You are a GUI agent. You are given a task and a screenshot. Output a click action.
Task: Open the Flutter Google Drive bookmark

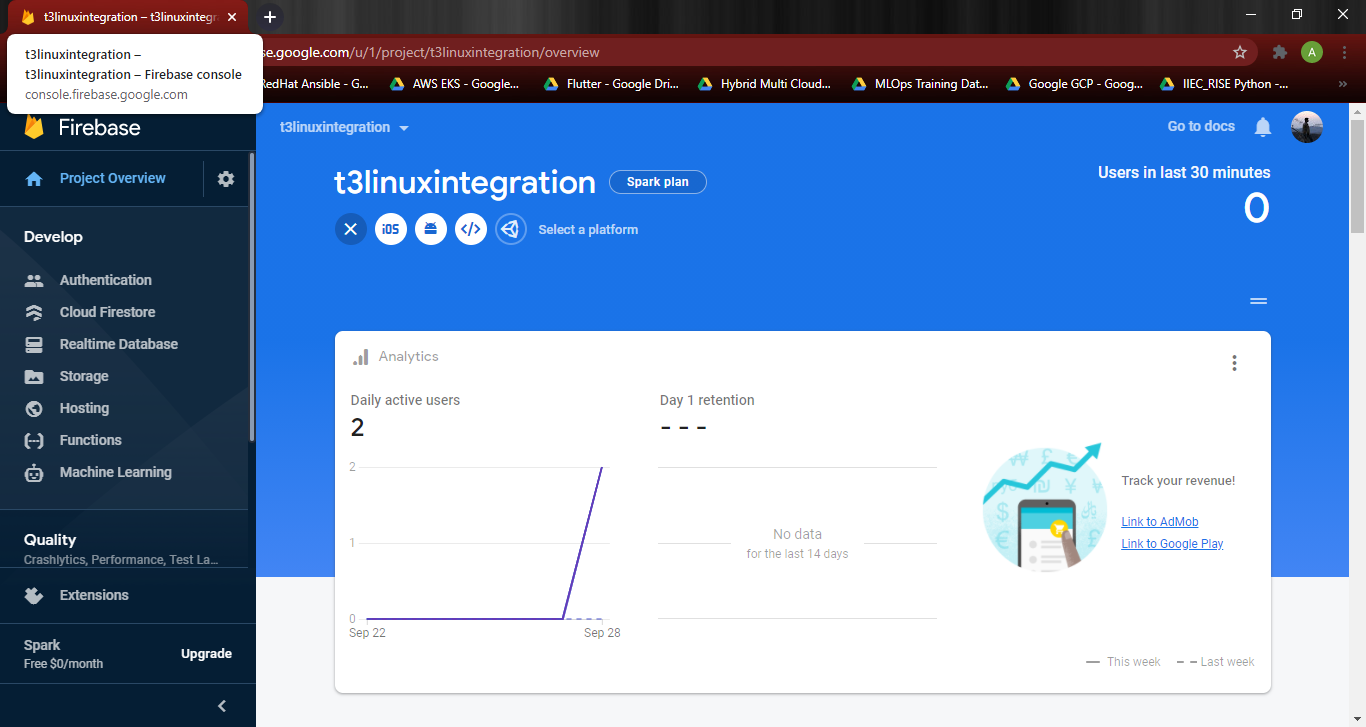(611, 84)
